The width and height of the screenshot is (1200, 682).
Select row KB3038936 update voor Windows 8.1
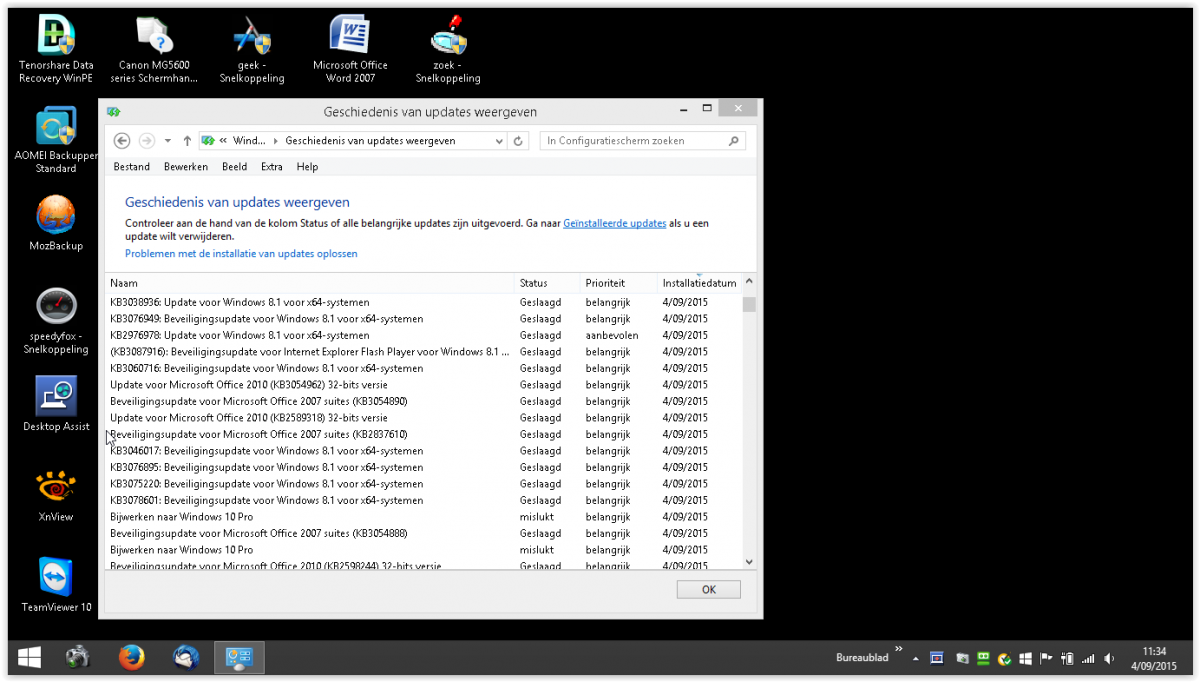[424, 302]
